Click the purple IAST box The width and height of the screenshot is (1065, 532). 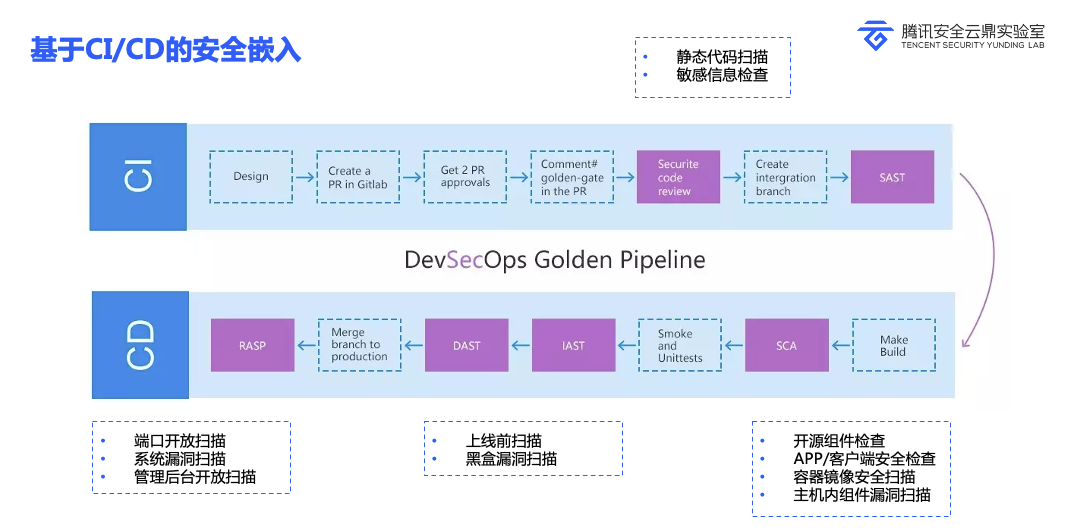coord(573,345)
